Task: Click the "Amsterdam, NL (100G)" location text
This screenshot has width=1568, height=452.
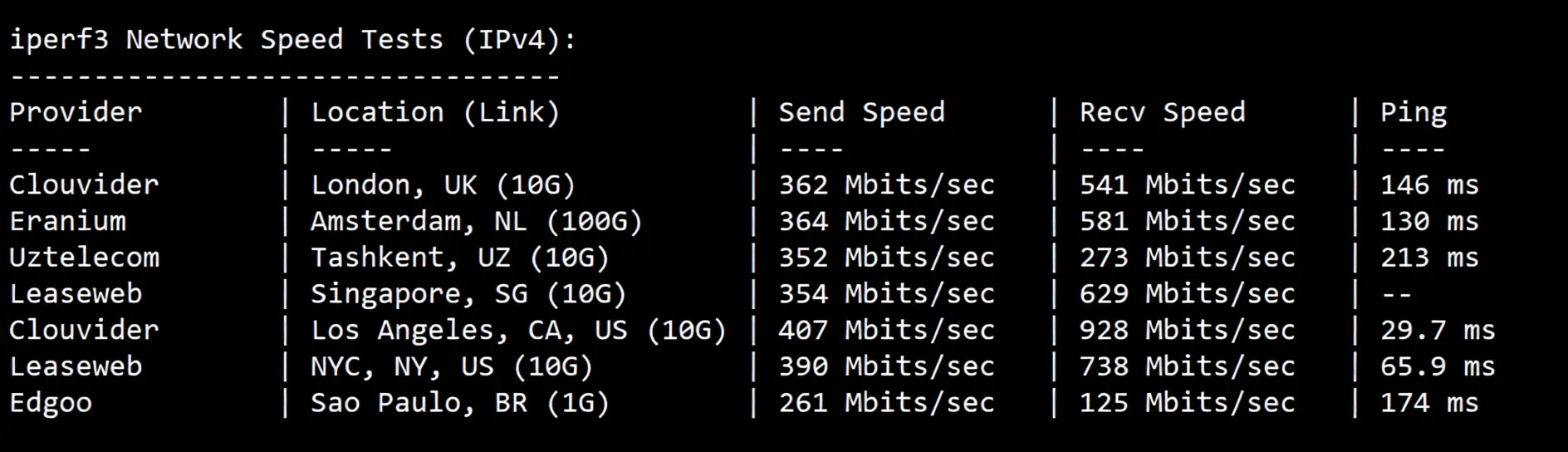Action: pyautogui.click(x=476, y=221)
